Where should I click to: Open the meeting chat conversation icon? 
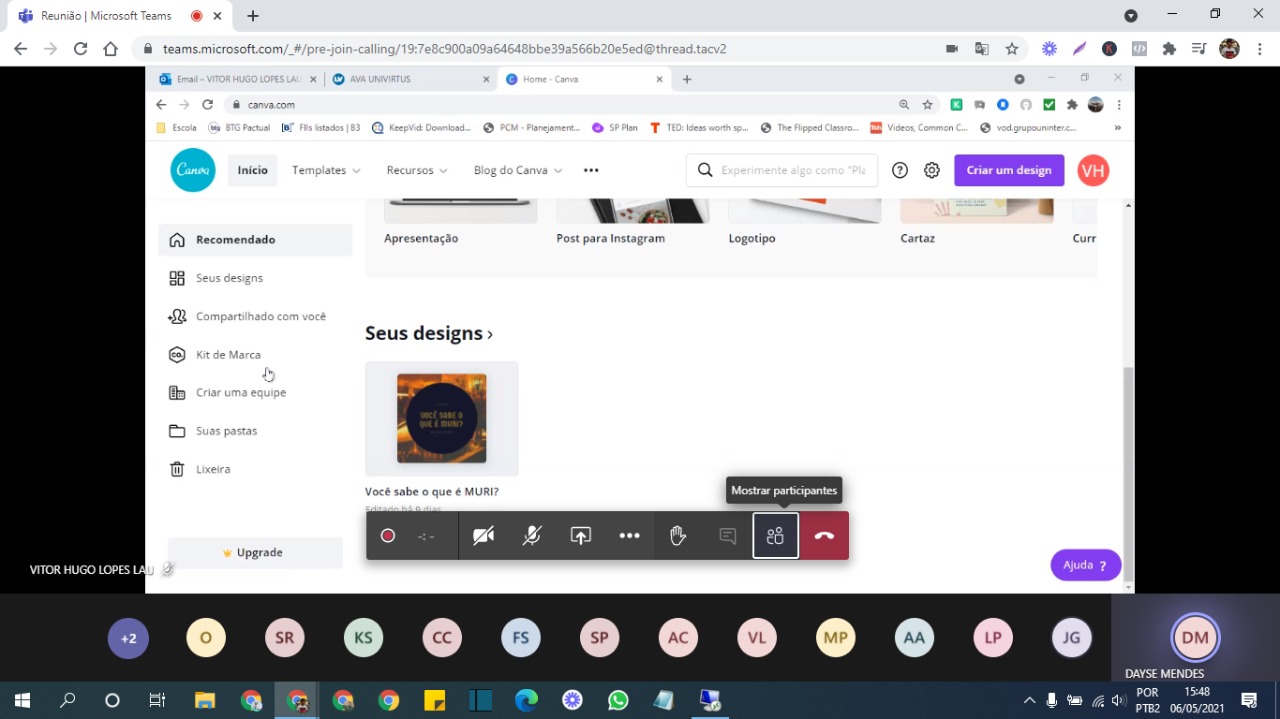coord(727,536)
